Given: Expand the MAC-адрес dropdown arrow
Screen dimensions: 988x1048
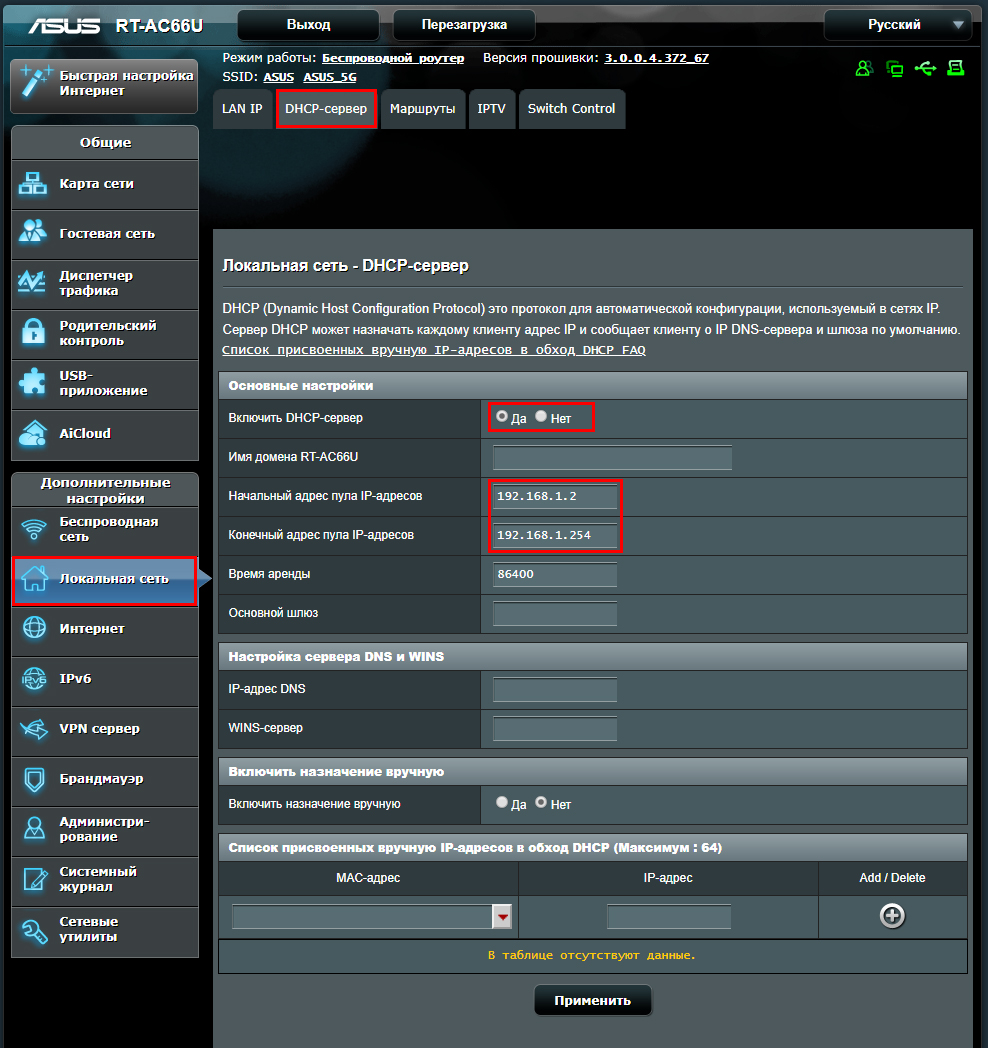Looking at the screenshot, I should click(502, 916).
